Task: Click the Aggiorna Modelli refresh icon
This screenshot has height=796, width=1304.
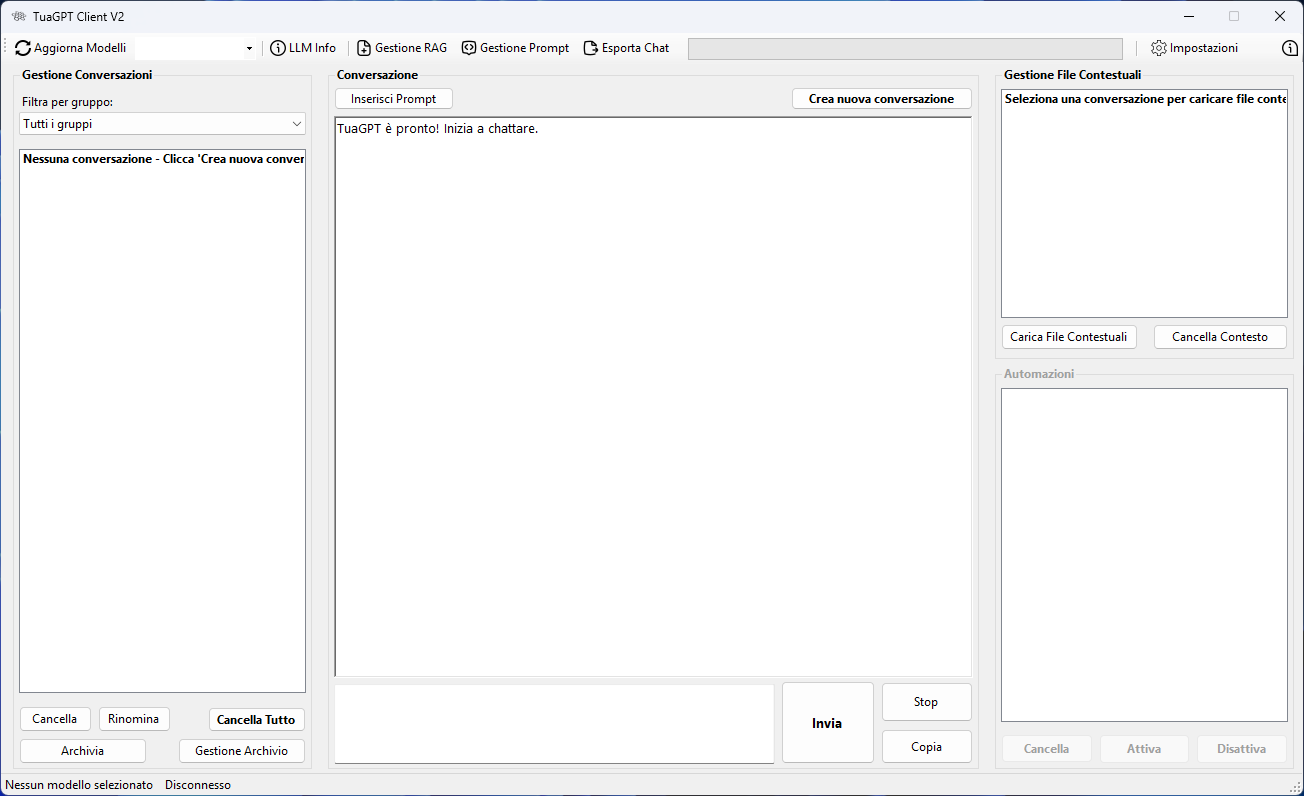Action: tap(23, 48)
